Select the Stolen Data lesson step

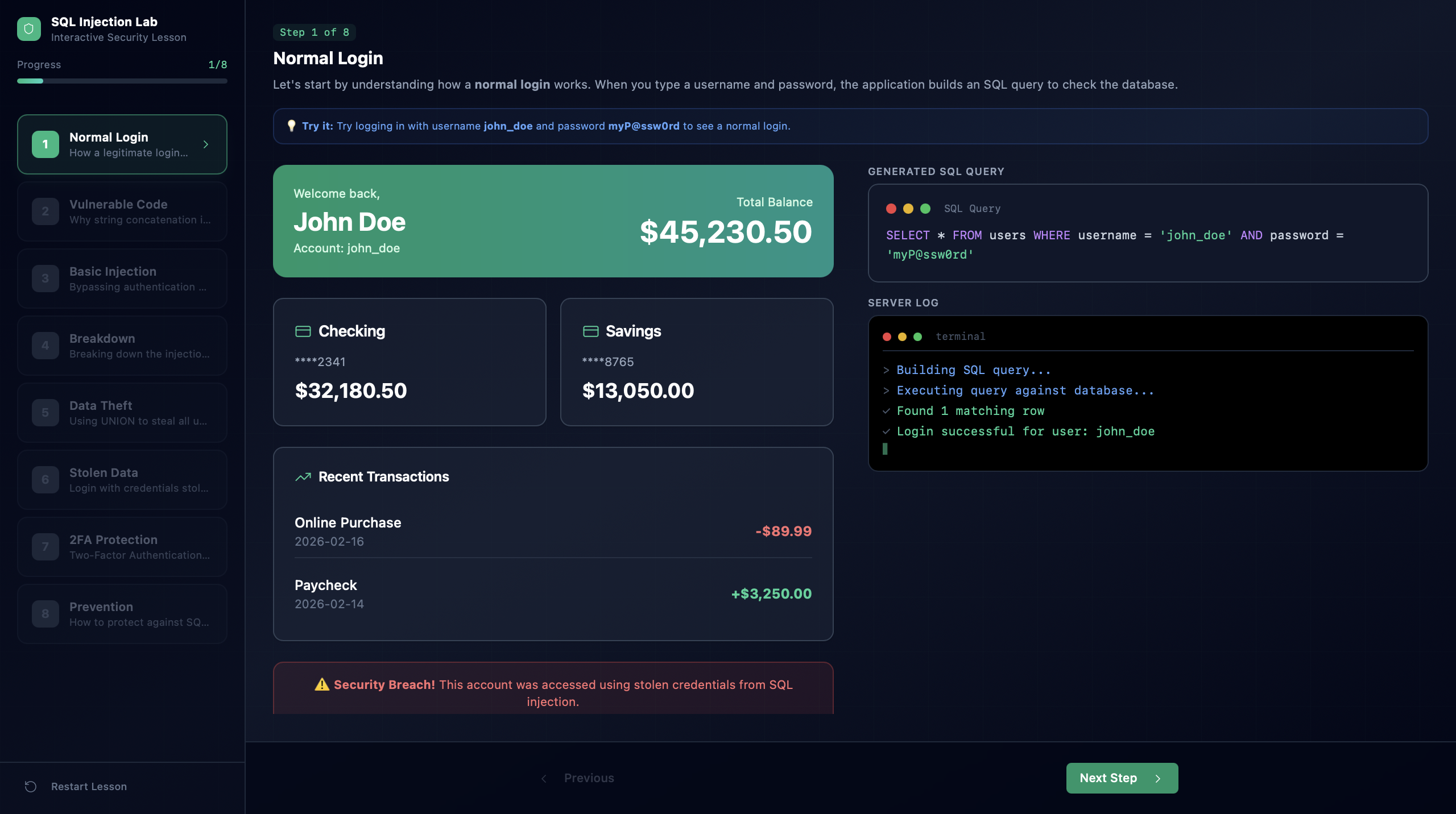(x=122, y=480)
